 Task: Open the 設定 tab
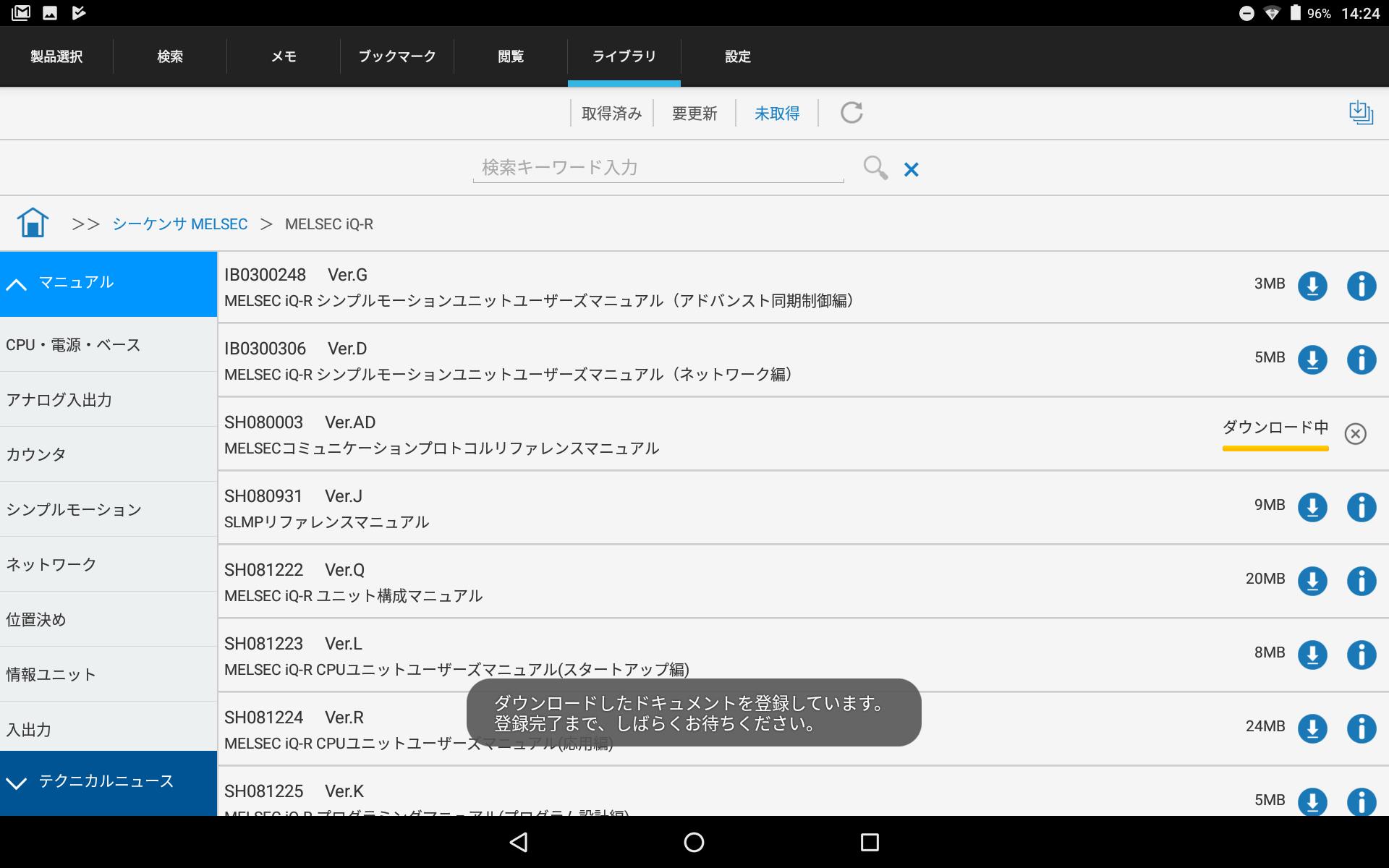click(738, 56)
